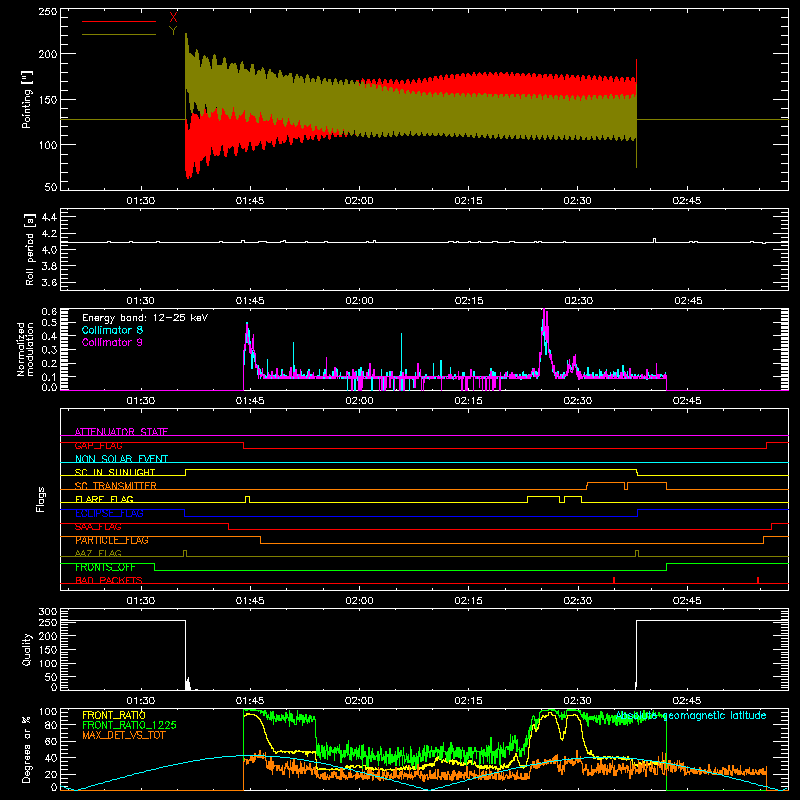Click the SAA_FLAG label
Viewport: 800px width, 800px height.
coord(98,527)
